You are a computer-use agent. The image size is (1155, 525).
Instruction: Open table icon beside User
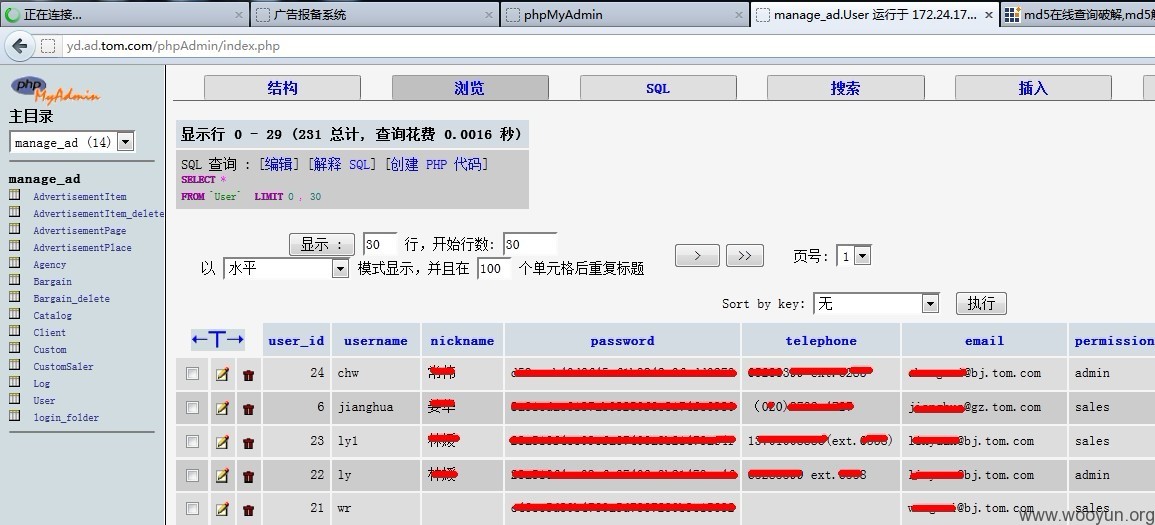coord(14,399)
